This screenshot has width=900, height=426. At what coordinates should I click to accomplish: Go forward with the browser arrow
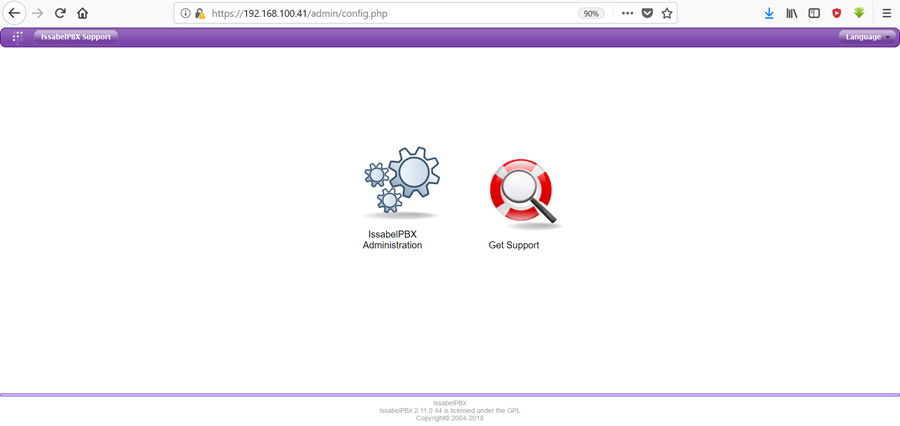(x=37, y=13)
